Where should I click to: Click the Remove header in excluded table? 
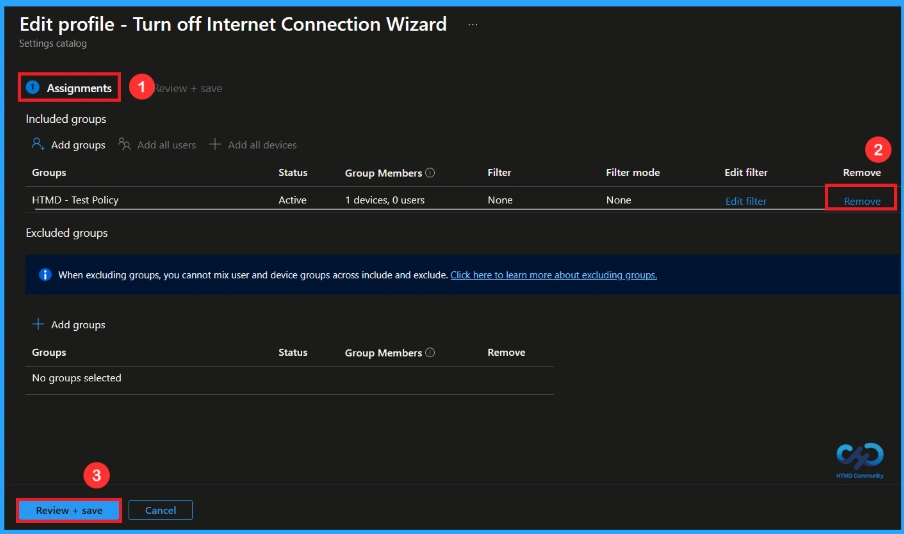[506, 352]
